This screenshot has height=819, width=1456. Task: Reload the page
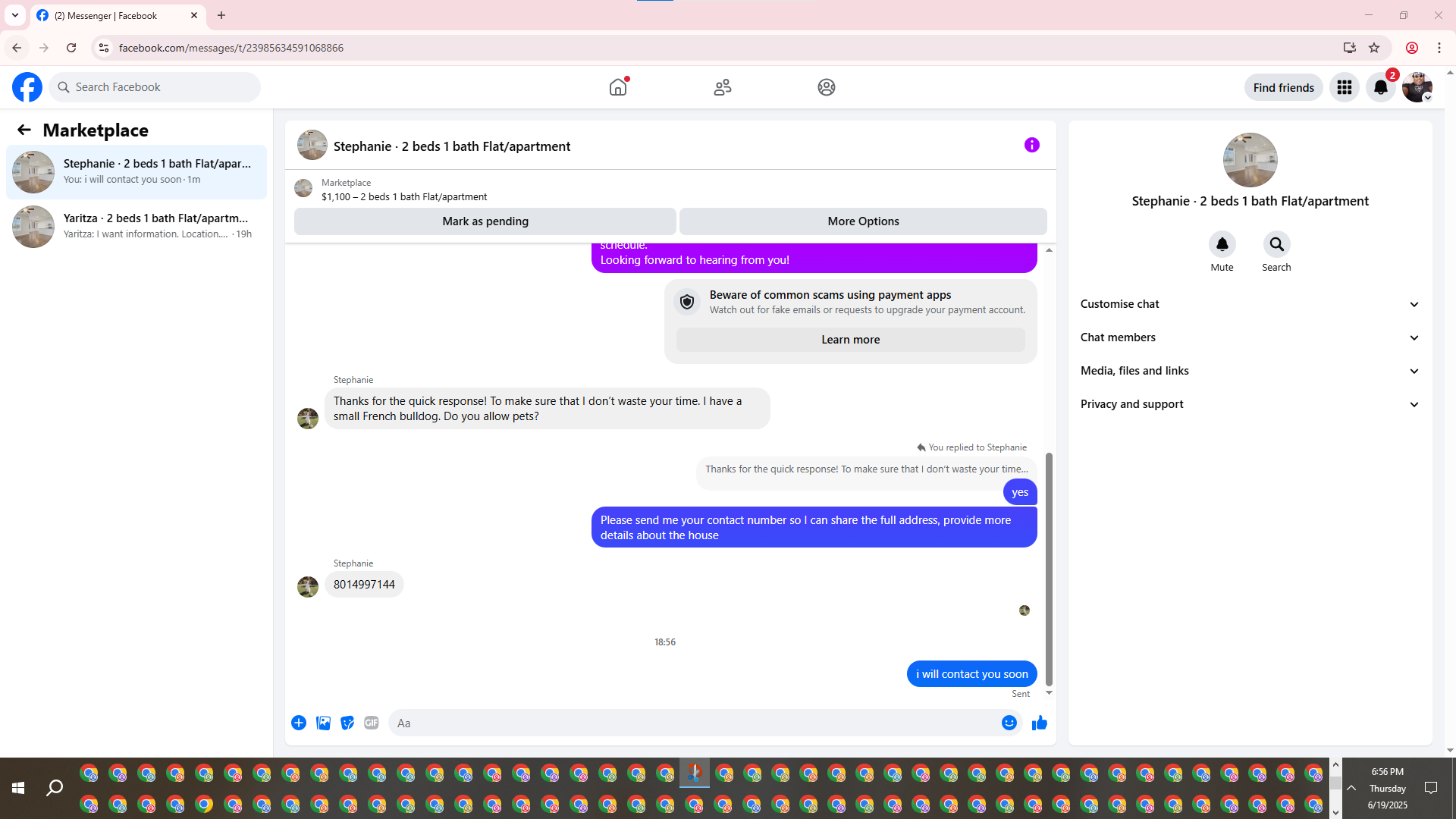(71, 48)
